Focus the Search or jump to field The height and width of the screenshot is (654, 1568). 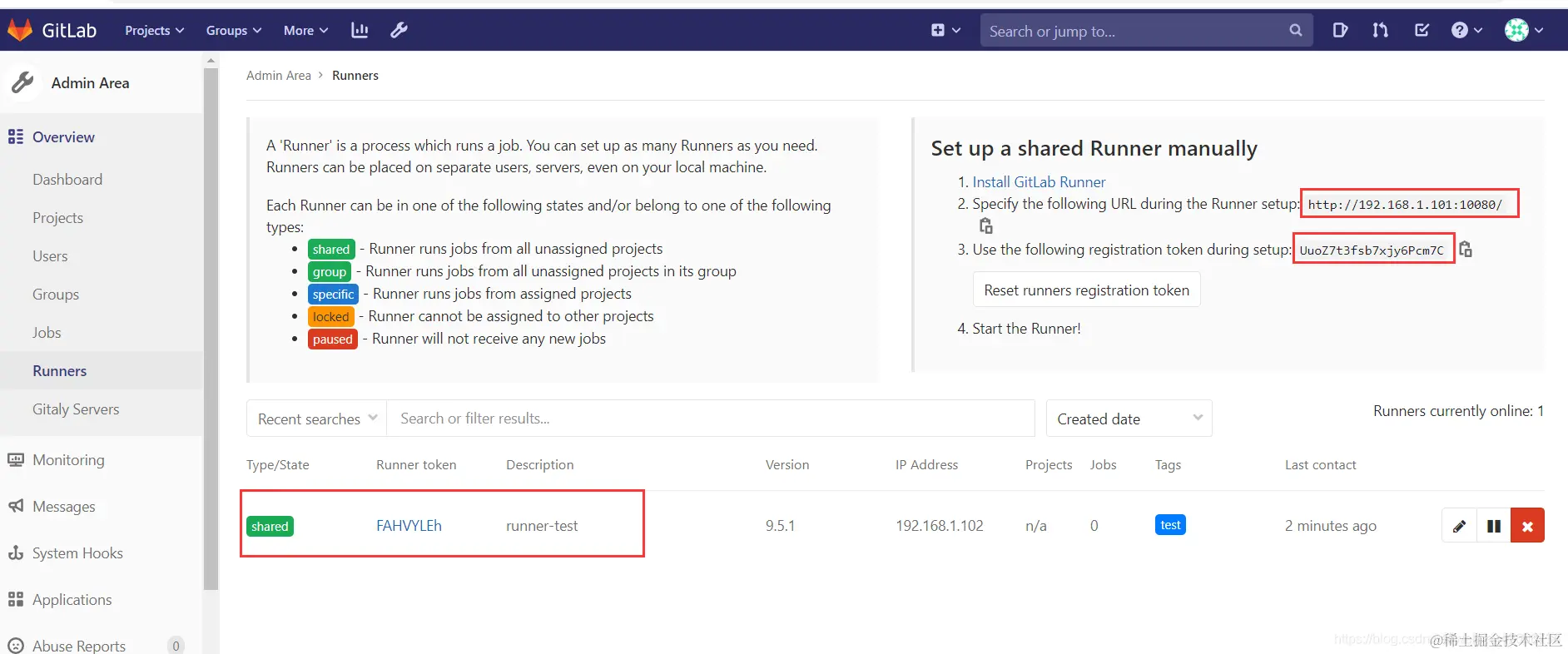1134,31
